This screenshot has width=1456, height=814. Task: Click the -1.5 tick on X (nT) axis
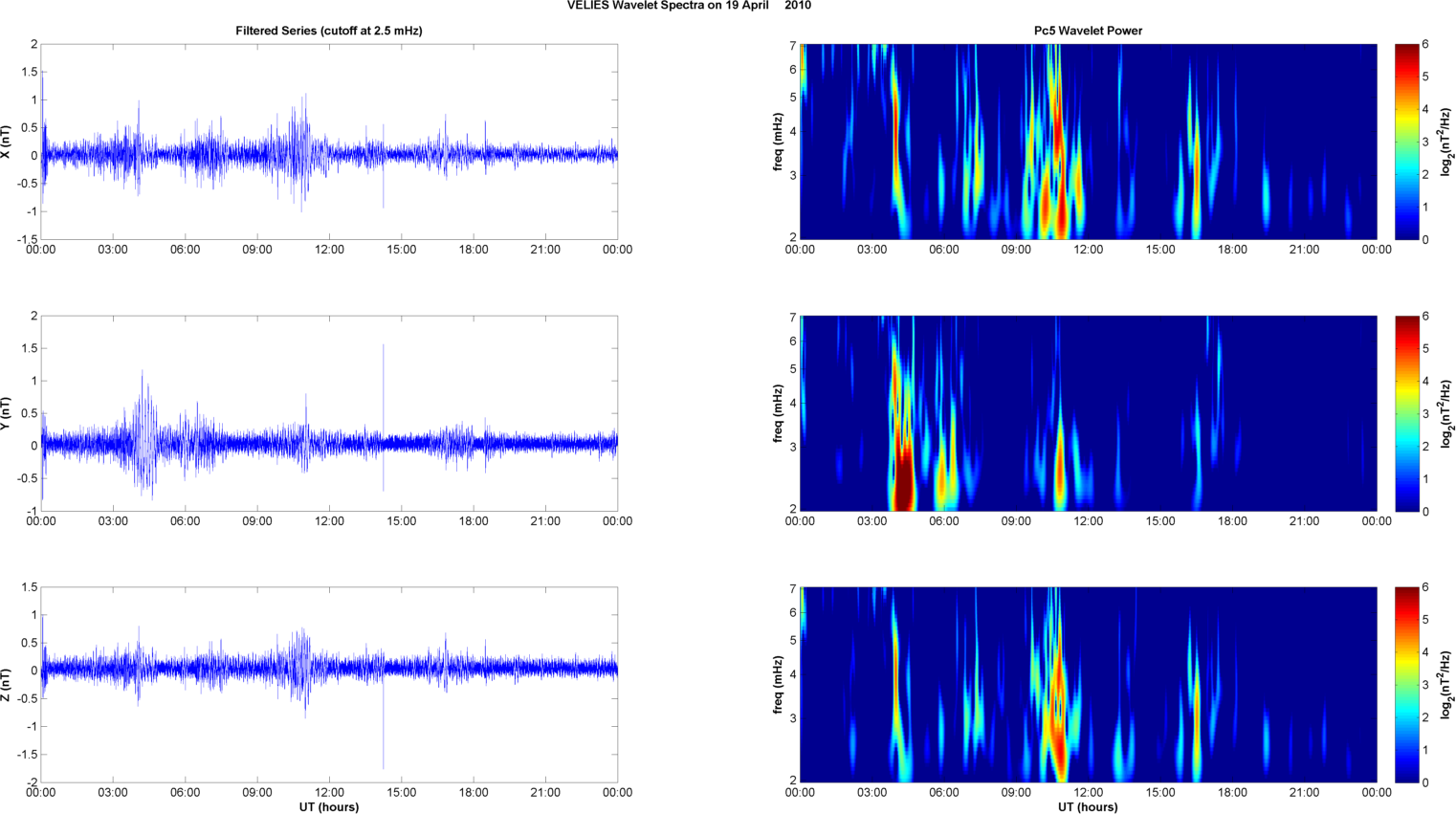(x=27, y=239)
